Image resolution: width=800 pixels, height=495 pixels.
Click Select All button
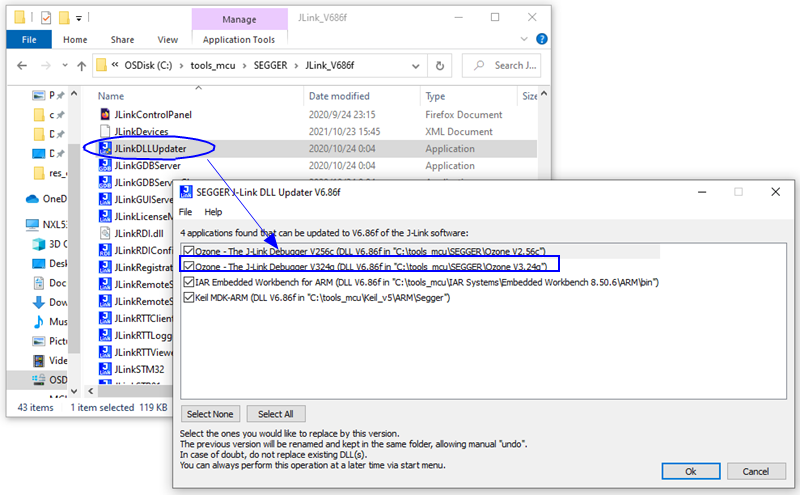276,414
